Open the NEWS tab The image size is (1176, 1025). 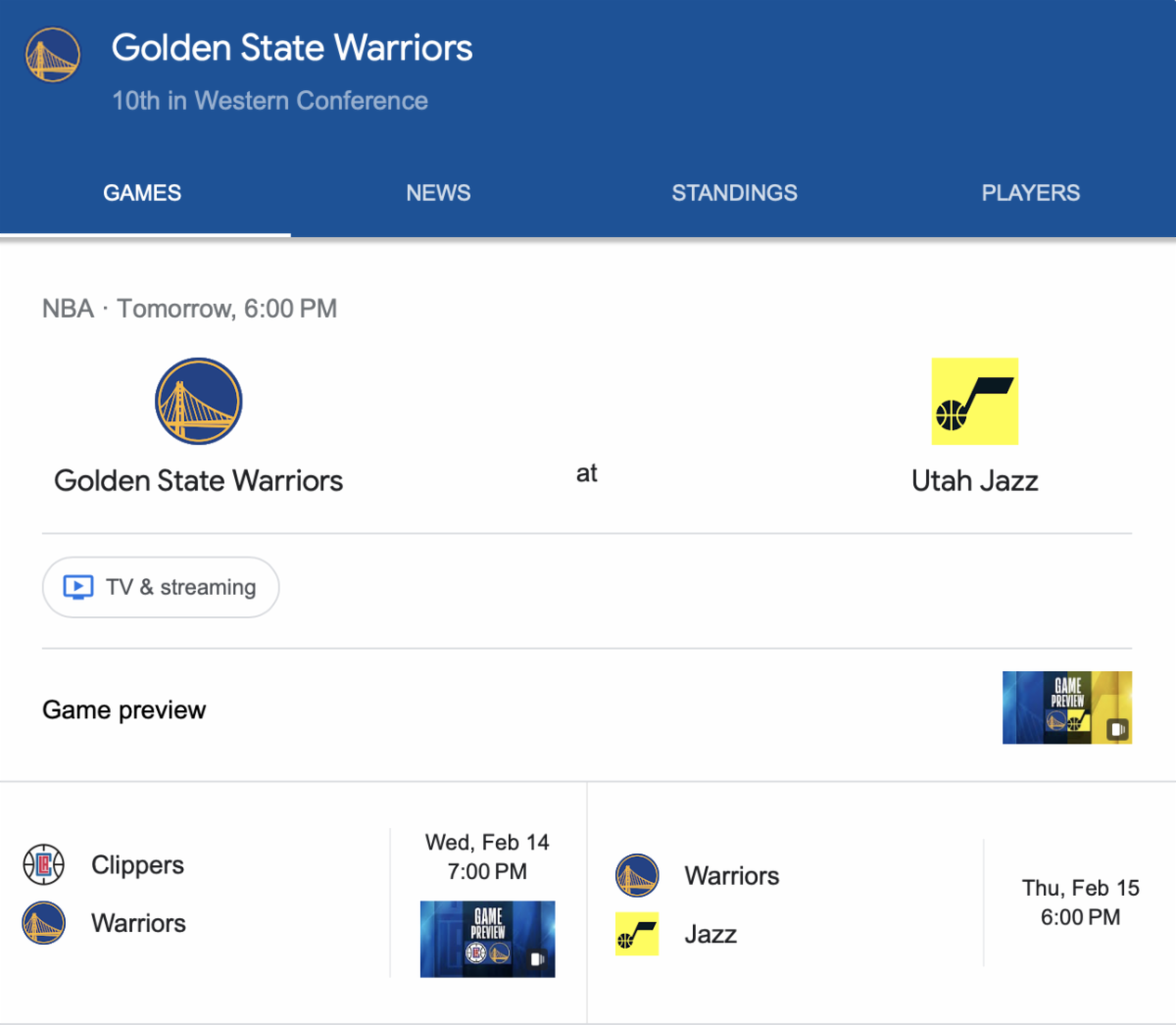point(438,193)
